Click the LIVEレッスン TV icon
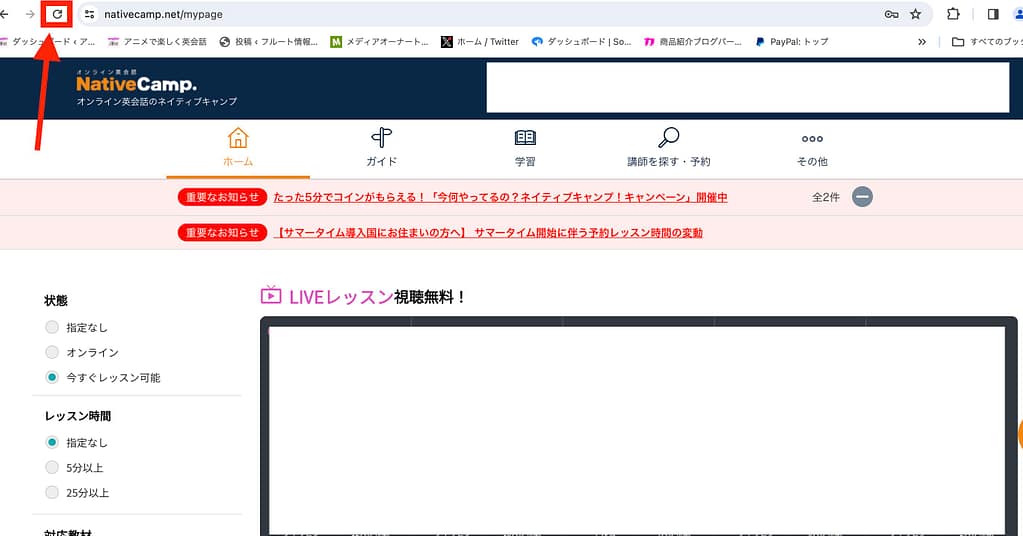 [271, 295]
